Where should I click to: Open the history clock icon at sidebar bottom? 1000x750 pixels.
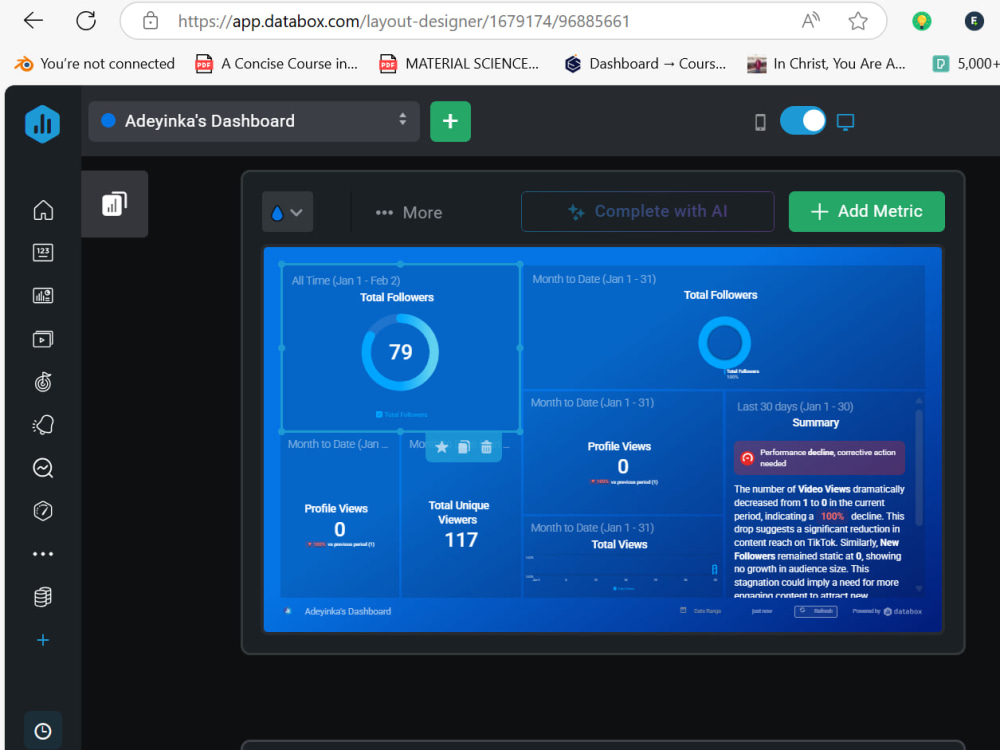click(x=43, y=731)
